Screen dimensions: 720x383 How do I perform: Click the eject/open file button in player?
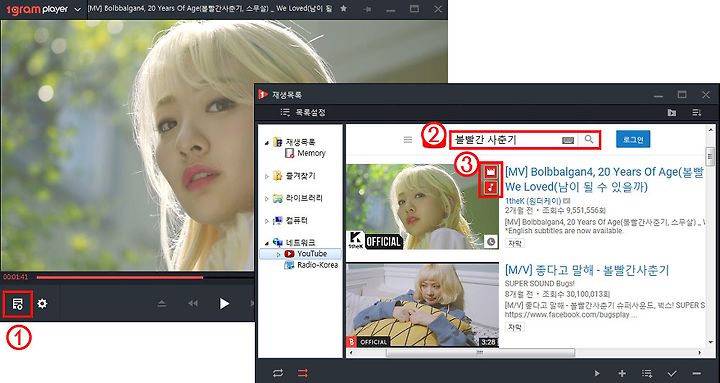click(161, 304)
